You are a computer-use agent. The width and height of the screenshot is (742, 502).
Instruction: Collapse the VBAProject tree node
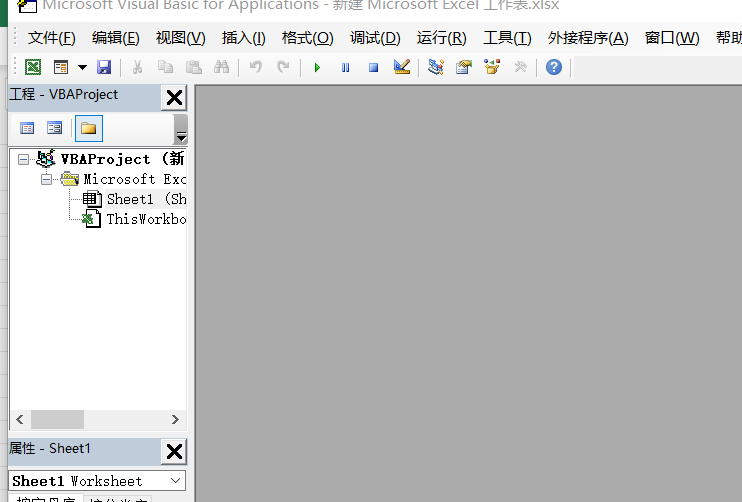(x=23, y=159)
